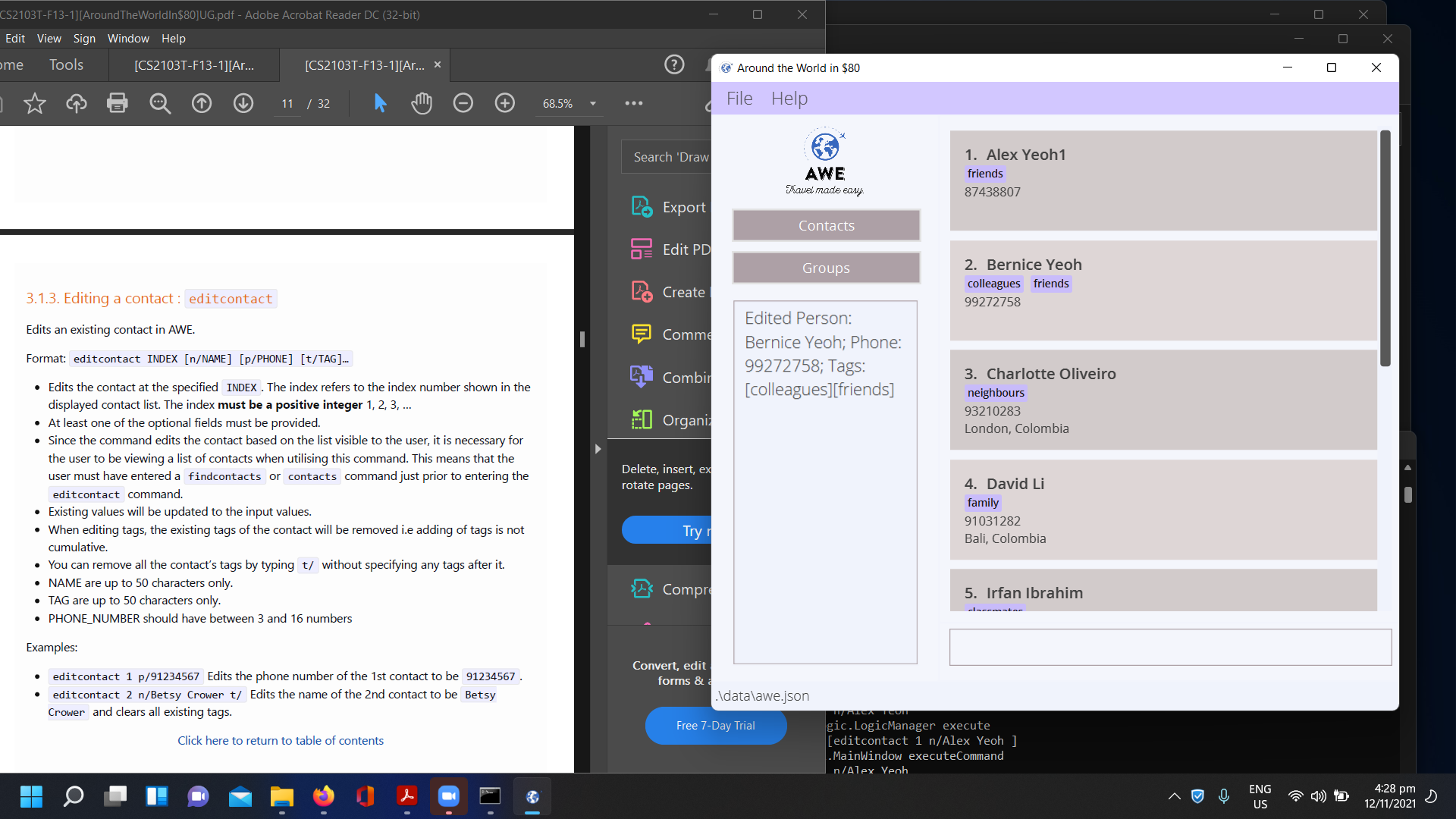Image resolution: width=1456 pixels, height=819 pixels.
Task: Click the print icon in Acrobat toolbar
Action: [x=118, y=103]
